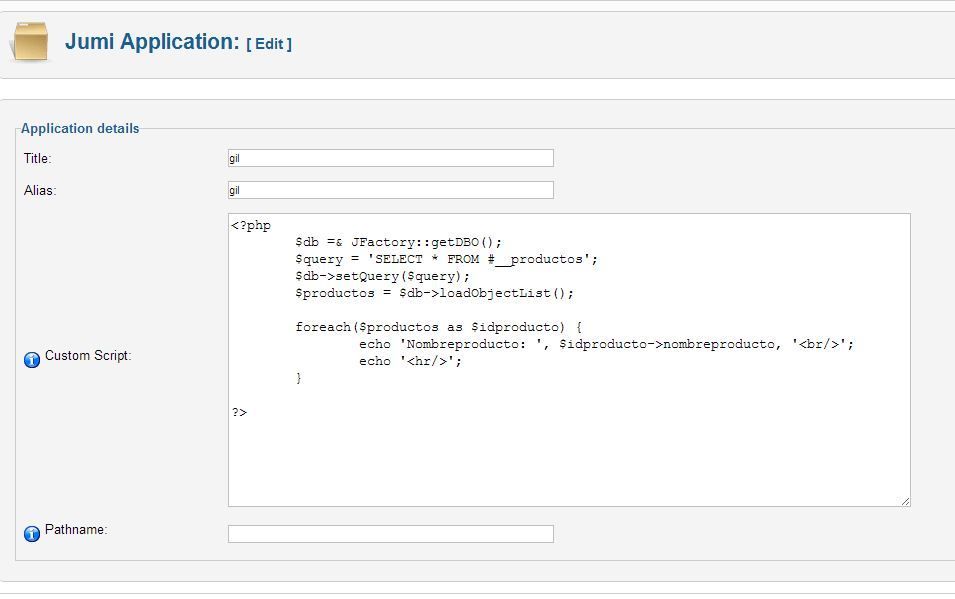The width and height of the screenshot is (955, 599).
Task: Place cursor on the <?php opening line
Action: tap(251, 225)
